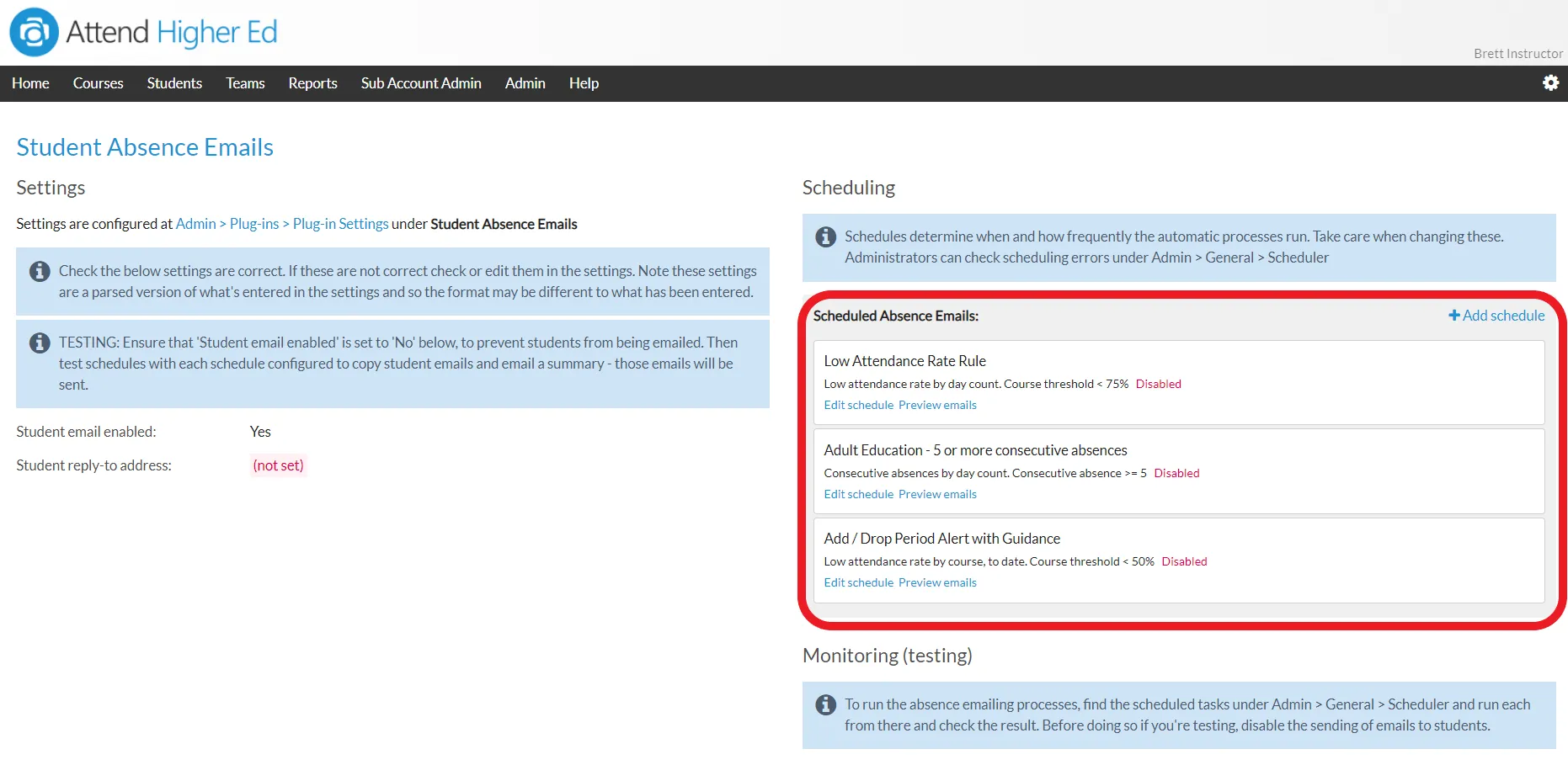The width and height of the screenshot is (1568, 765).
Task: Click the 'Yes' student email enabled value
Action: (260, 432)
